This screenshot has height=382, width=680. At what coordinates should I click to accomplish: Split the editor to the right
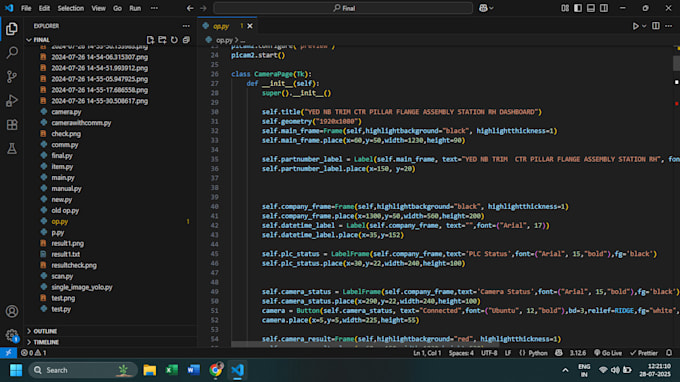(x=656, y=26)
